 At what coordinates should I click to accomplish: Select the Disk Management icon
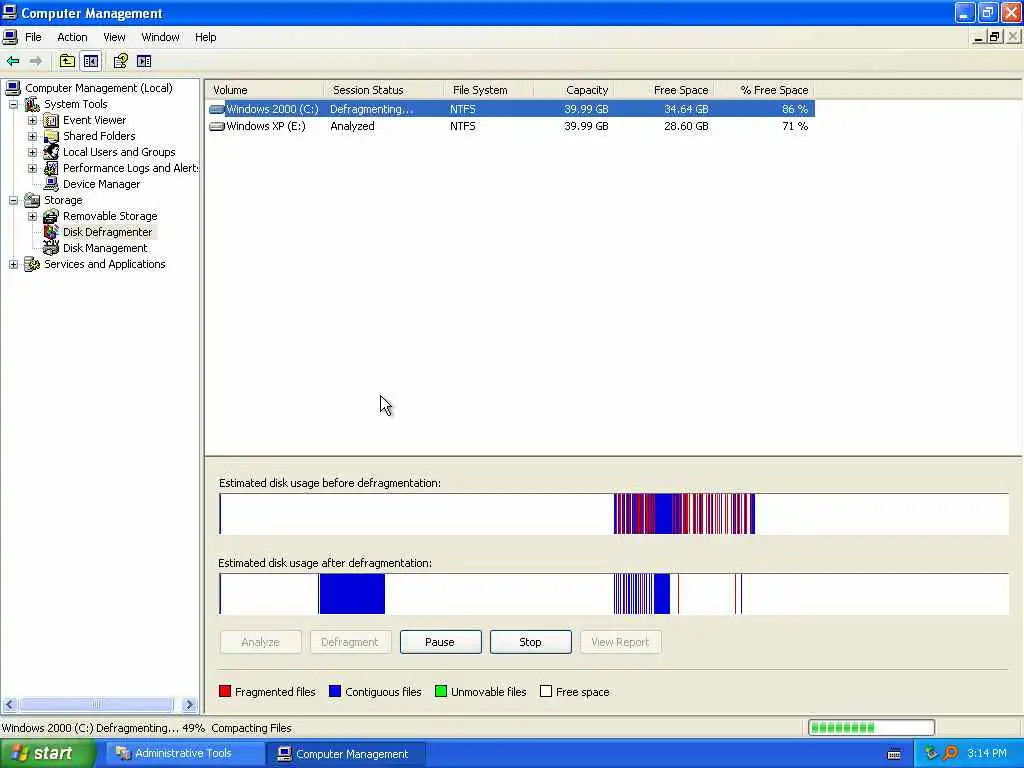click(x=51, y=248)
